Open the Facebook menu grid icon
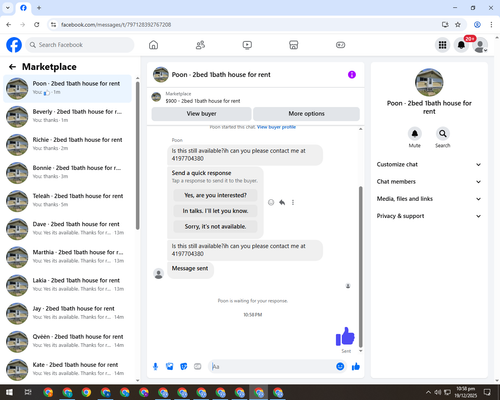500x400 pixels. [442, 45]
